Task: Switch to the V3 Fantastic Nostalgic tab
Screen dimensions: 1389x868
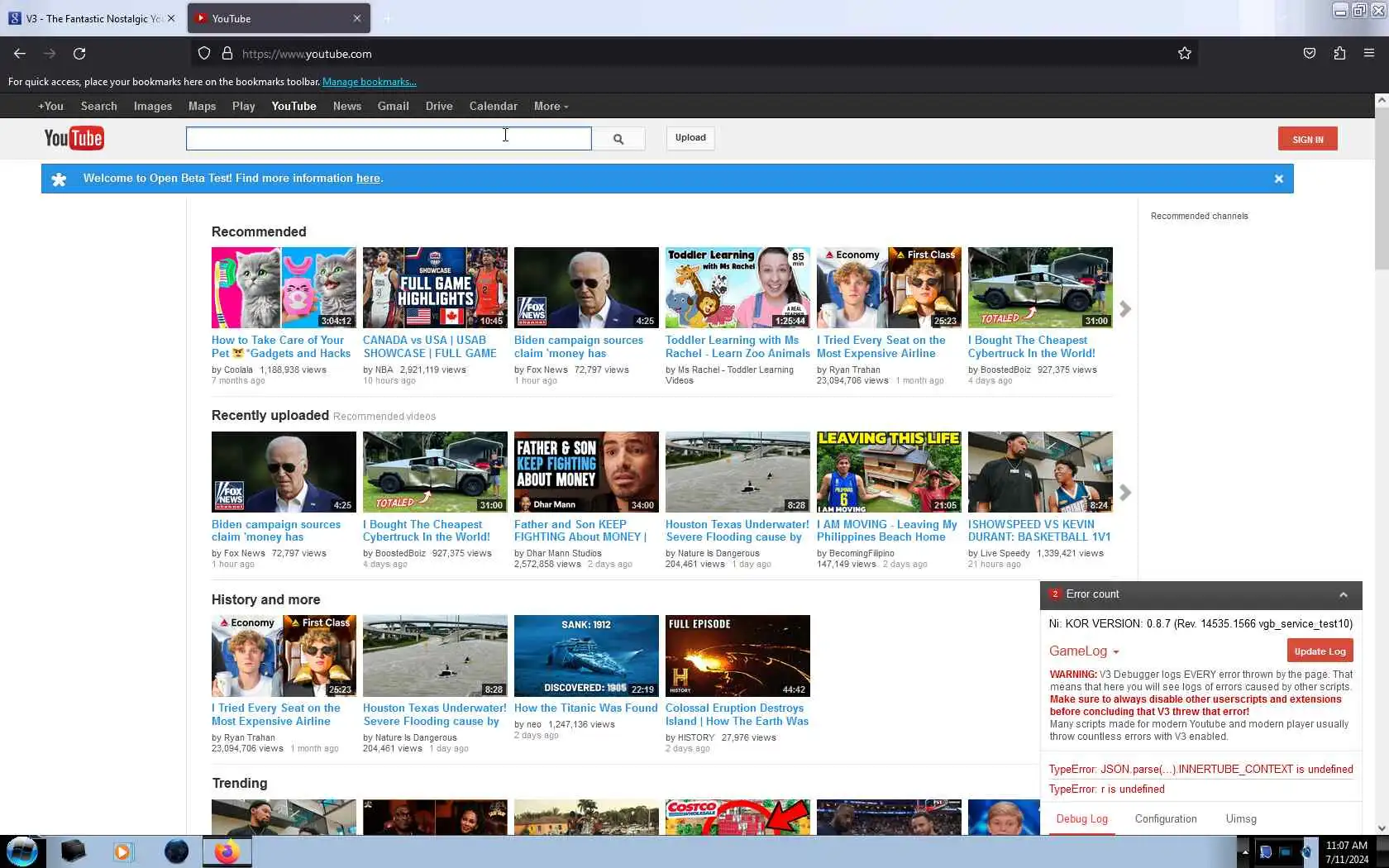Action: (91, 18)
